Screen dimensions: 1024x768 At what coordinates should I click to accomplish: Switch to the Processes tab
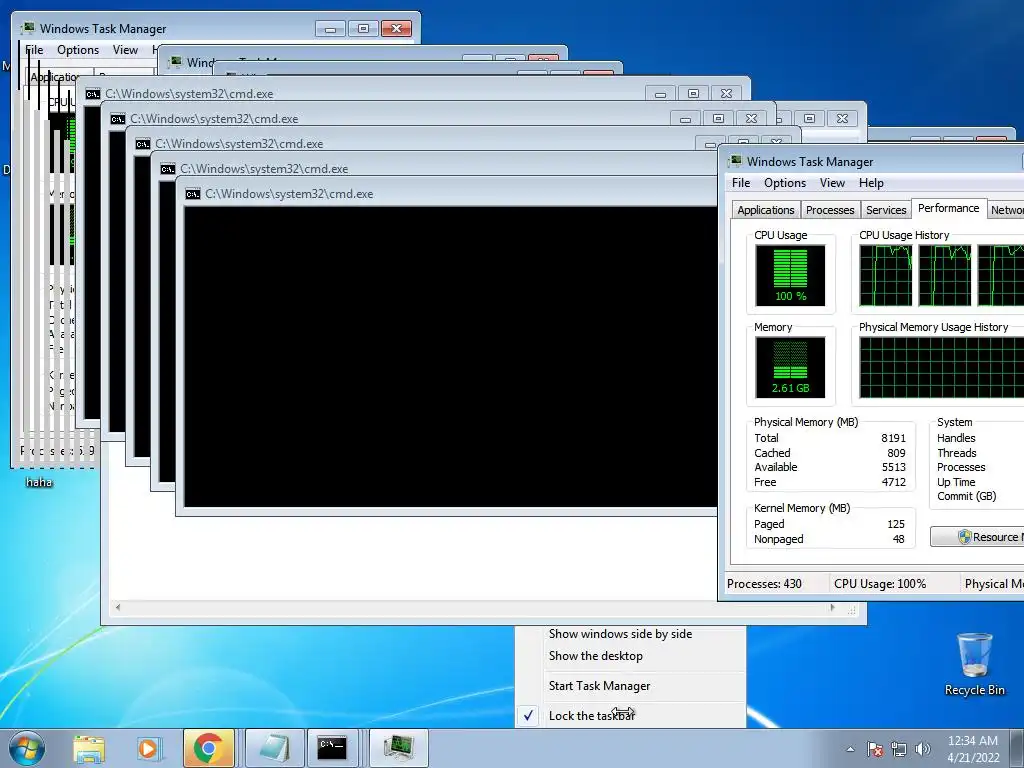pos(830,210)
